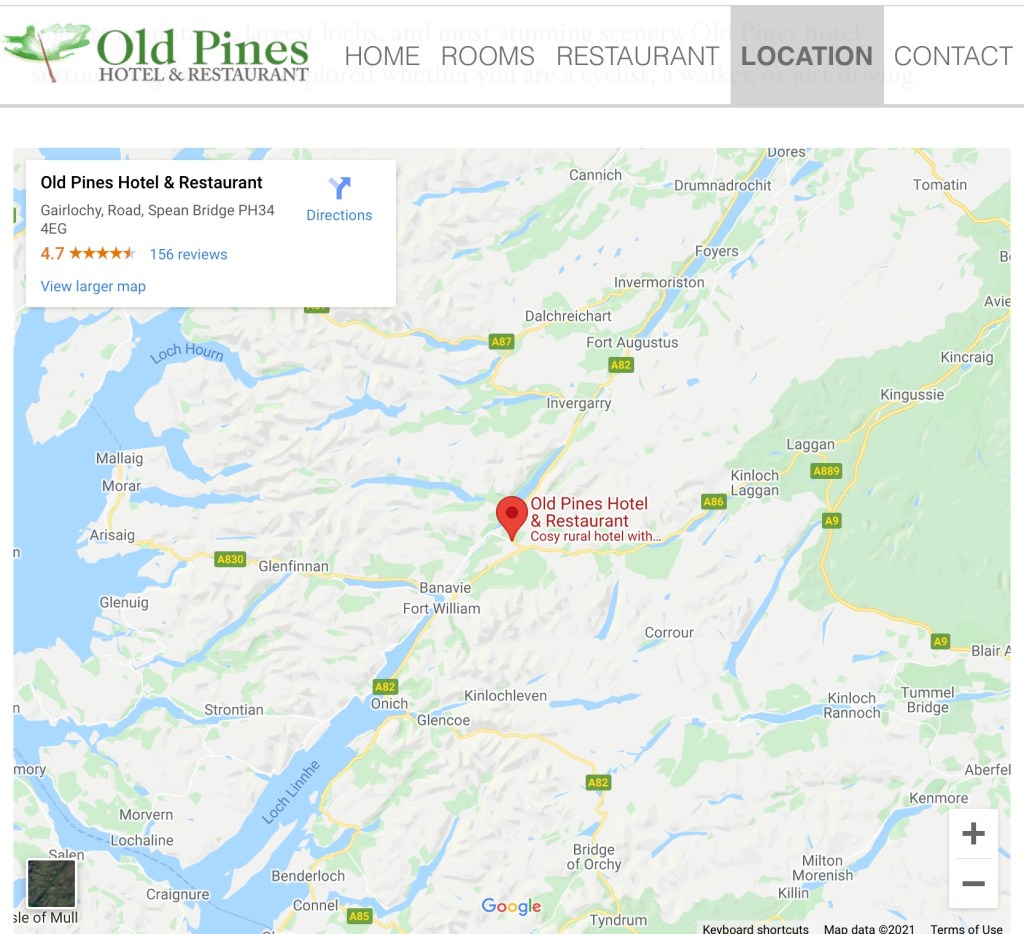
Task: Click the A82 road badge near Fort Augustus
Action: [620, 365]
